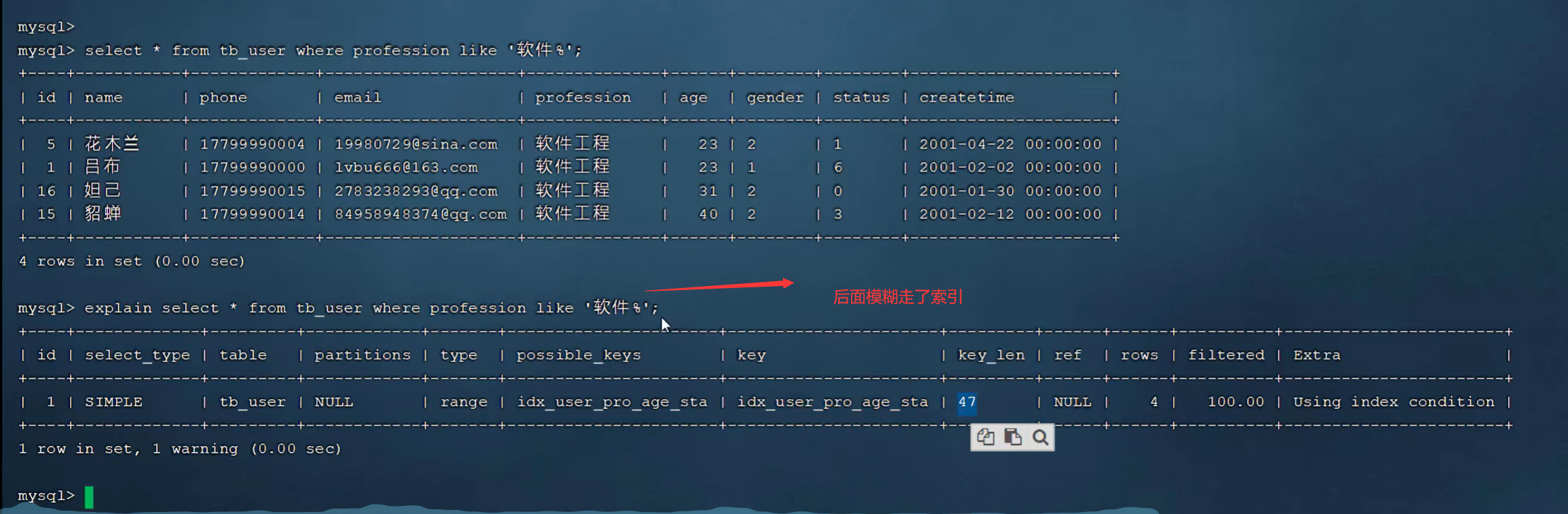Click the status value 3 in 貂蝉's row
The height and width of the screenshot is (514, 1568).
tap(838, 215)
